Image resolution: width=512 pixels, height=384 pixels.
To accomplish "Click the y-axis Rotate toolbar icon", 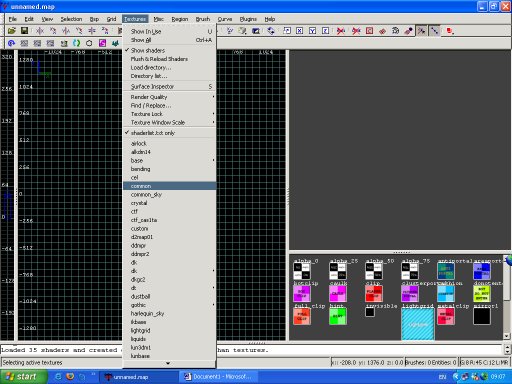I will click(x=79, y=31).
